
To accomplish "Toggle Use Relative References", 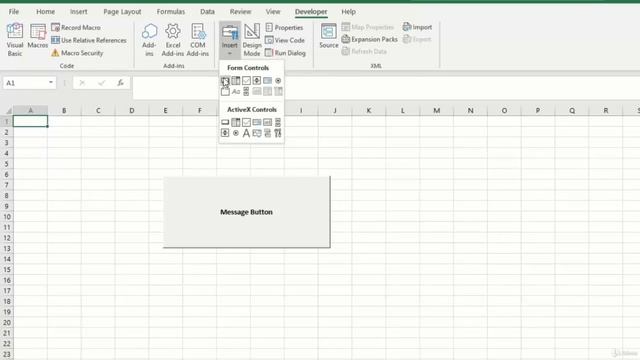I will [89, 40].
